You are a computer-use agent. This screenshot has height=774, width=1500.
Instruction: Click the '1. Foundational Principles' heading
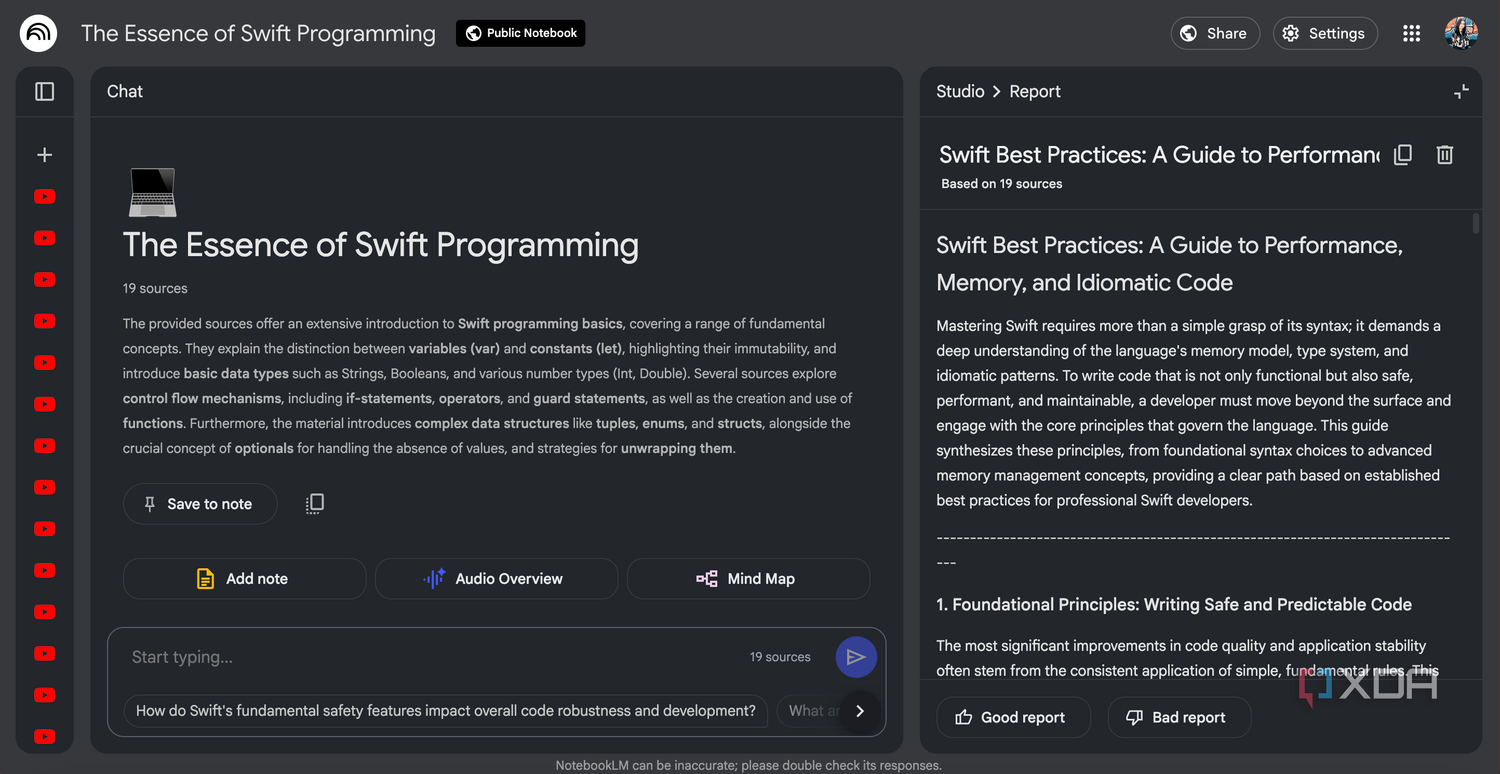tap(1174, 604)
